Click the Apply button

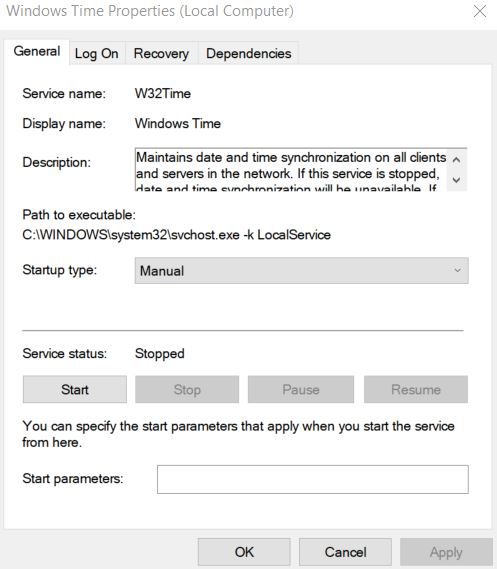(x=446, y=552)
